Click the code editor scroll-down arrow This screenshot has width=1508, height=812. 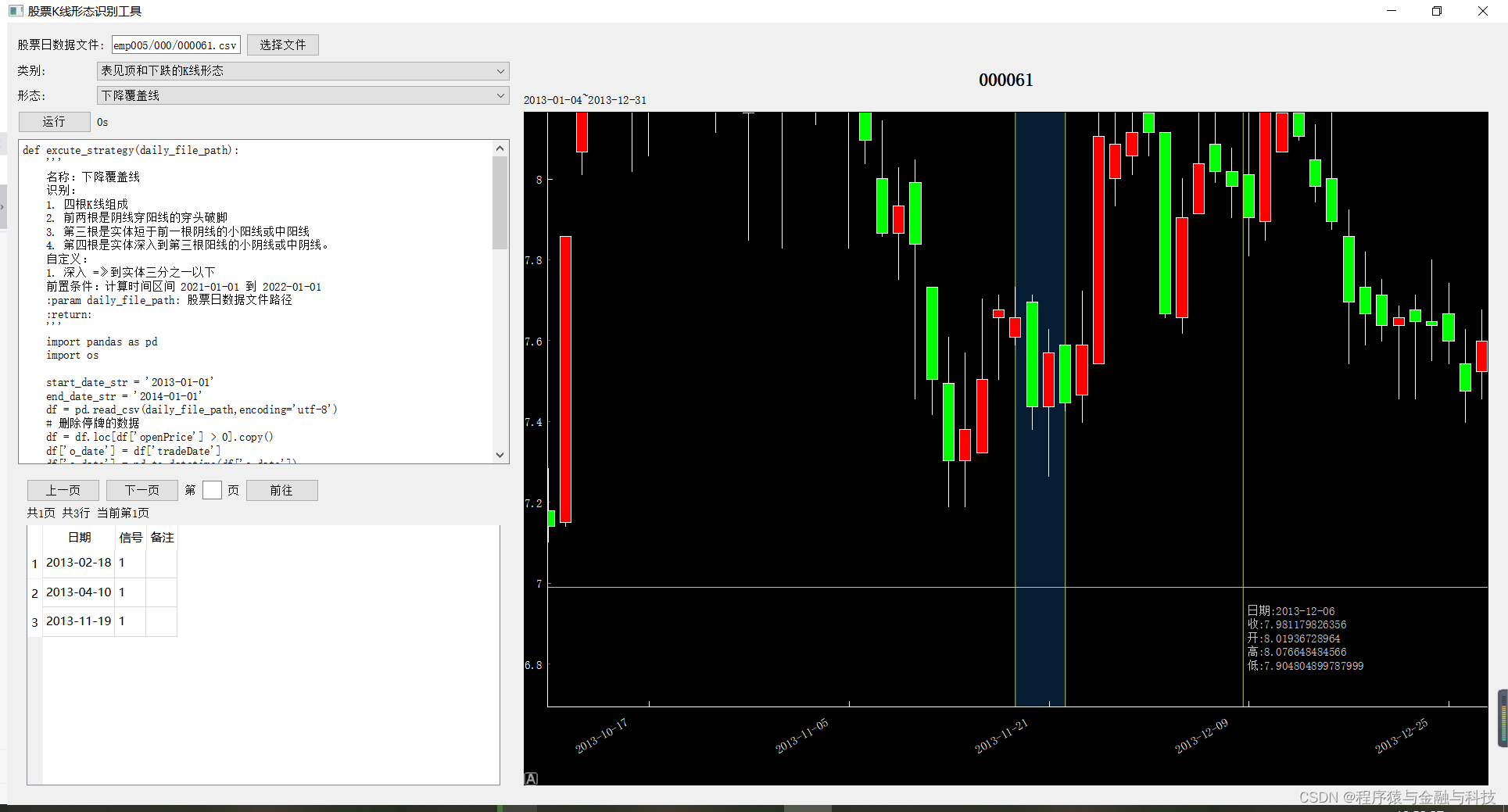pos(500,455)
